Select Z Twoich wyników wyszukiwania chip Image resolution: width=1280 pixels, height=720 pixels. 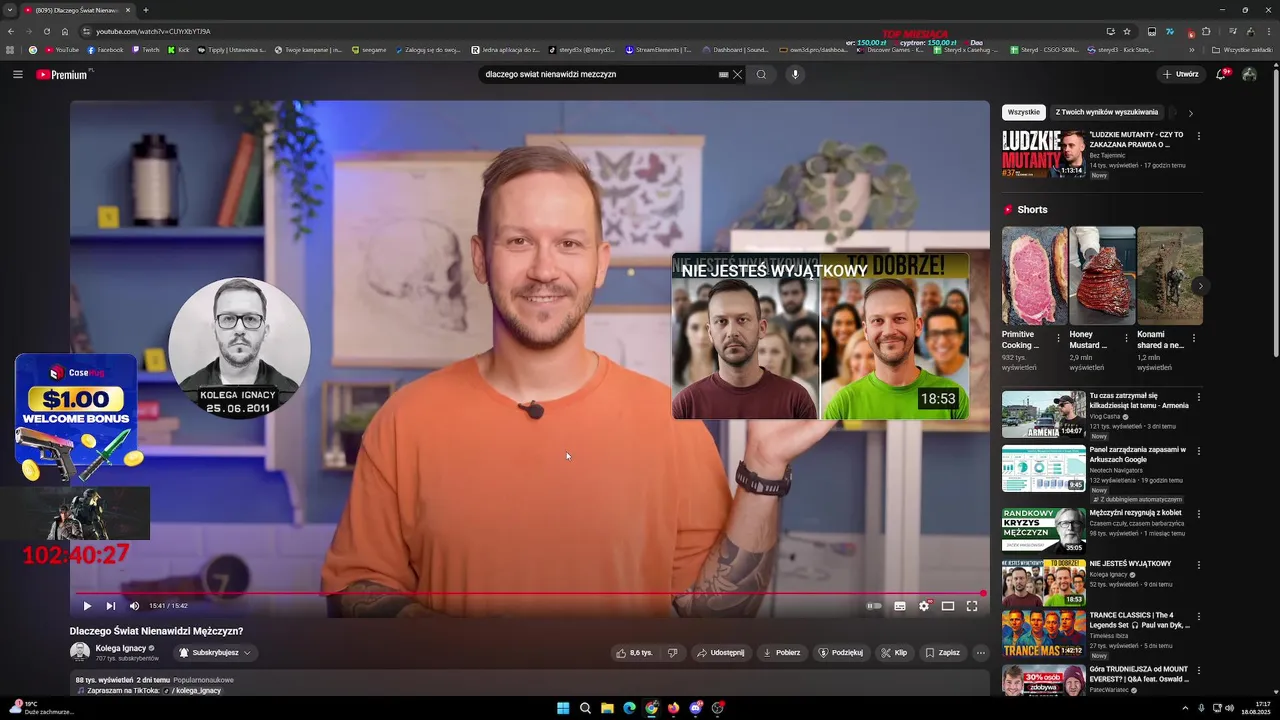1107,112
